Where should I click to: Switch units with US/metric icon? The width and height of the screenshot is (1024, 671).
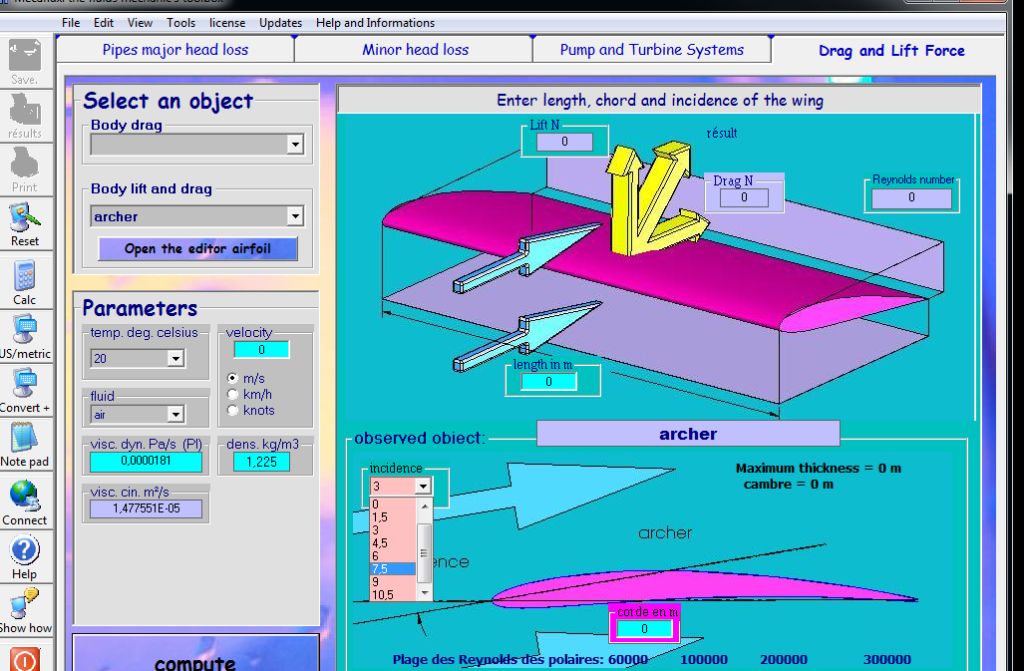click(x=24, y=330)
